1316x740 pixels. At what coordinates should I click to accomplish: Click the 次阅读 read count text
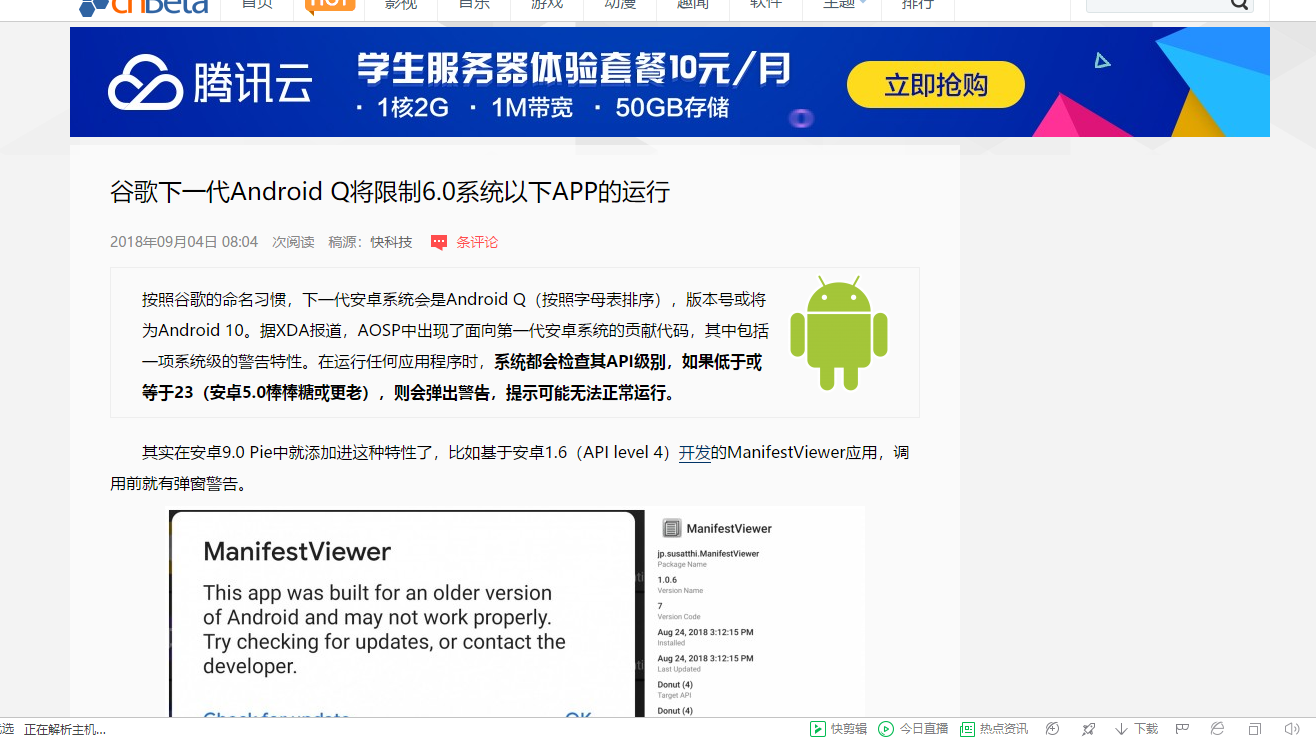(x=293, y=242)
